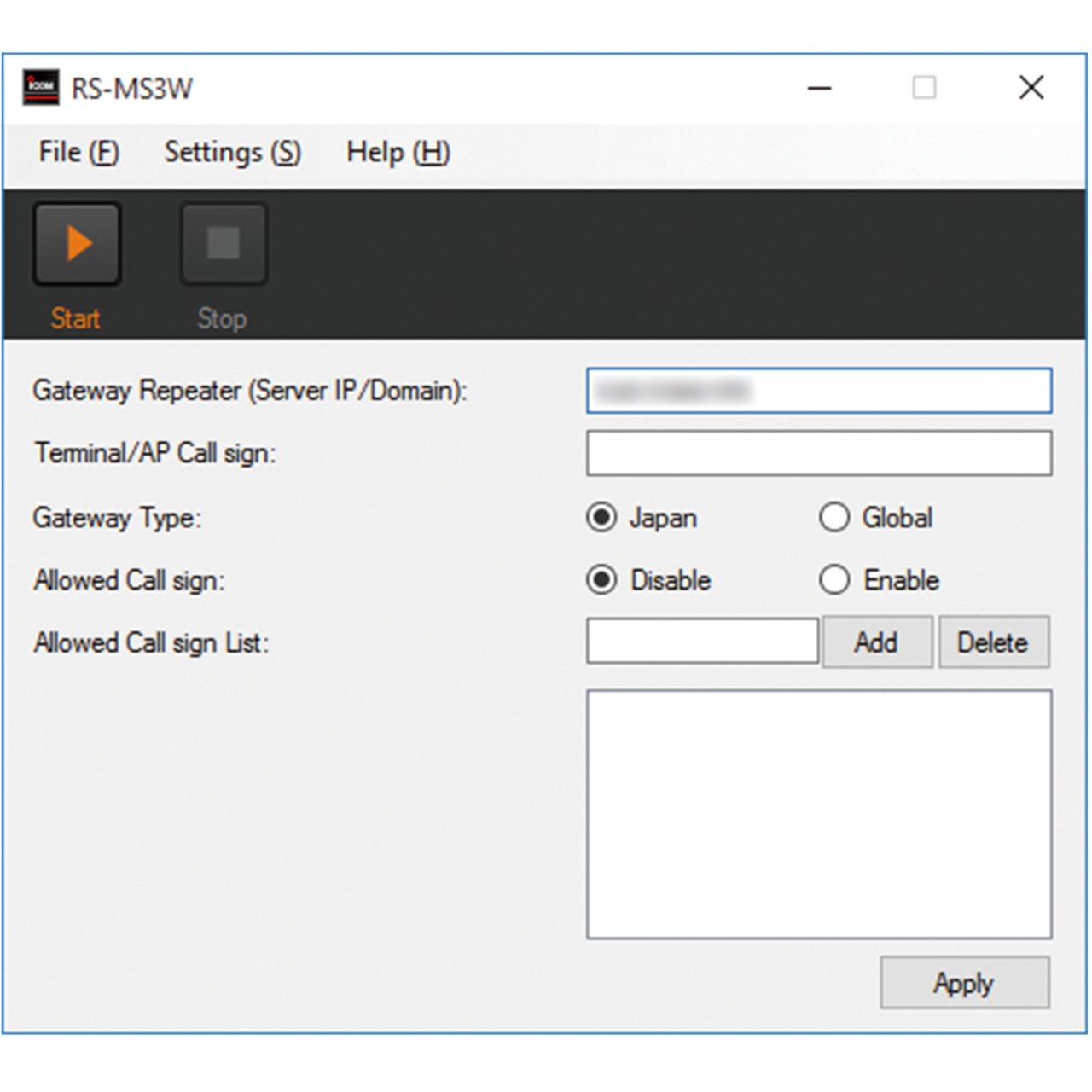
Task: Click the "Gateway Repeater (Server IP/Domain):" label
Action: point(250,391)
